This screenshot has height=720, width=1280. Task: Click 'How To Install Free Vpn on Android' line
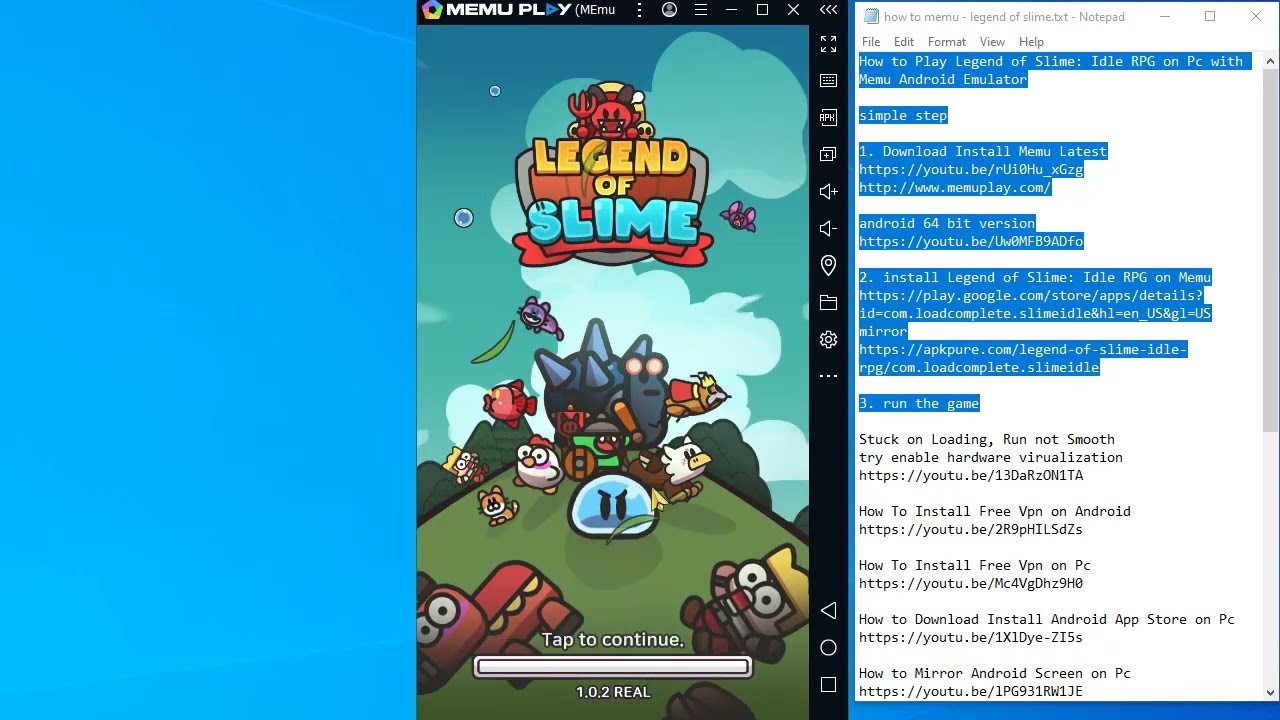coord(995,511)
